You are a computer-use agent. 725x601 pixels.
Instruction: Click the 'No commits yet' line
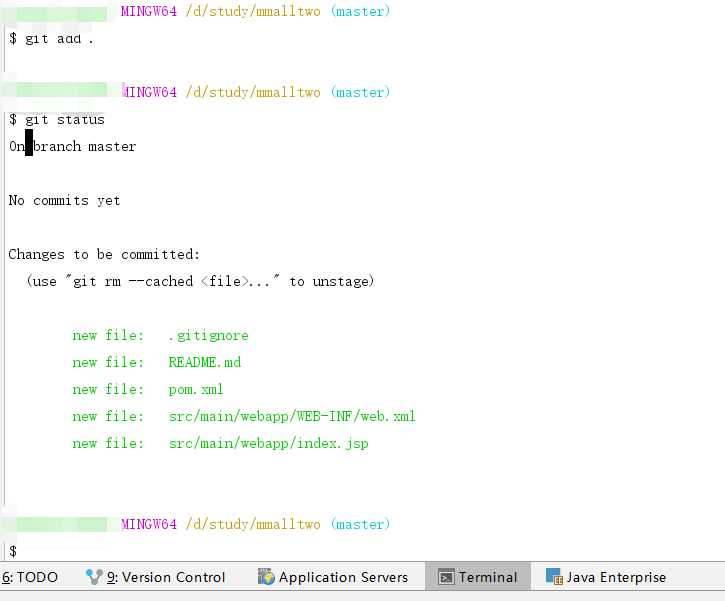(x=64, y=201)
